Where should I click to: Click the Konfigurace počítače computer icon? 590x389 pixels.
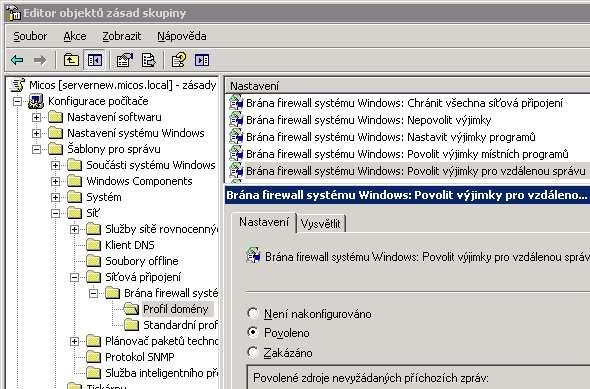[x=36, y=101]
